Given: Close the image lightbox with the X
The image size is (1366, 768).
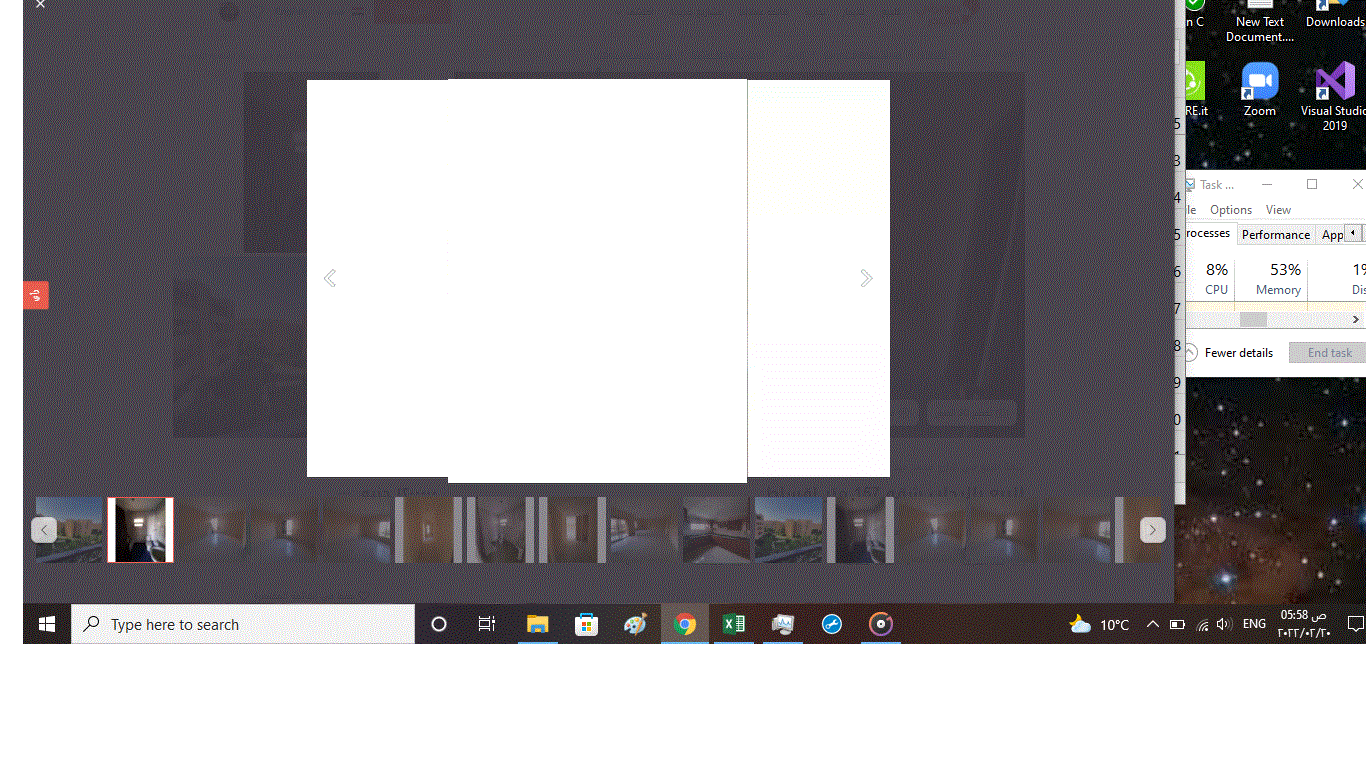Looking at the screenshot, I should (x=40, y=5).
